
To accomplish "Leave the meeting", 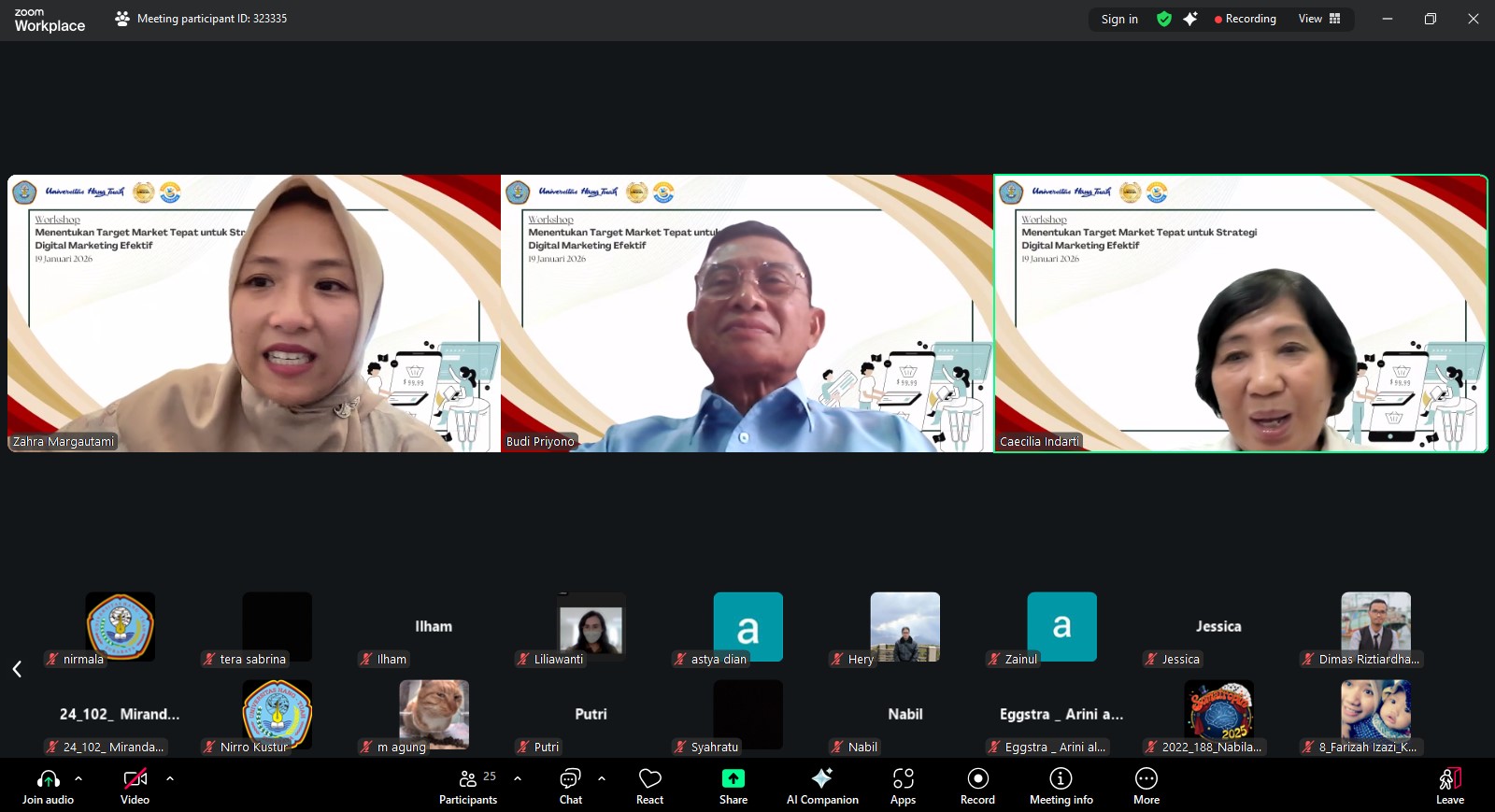I will 1449,786.
